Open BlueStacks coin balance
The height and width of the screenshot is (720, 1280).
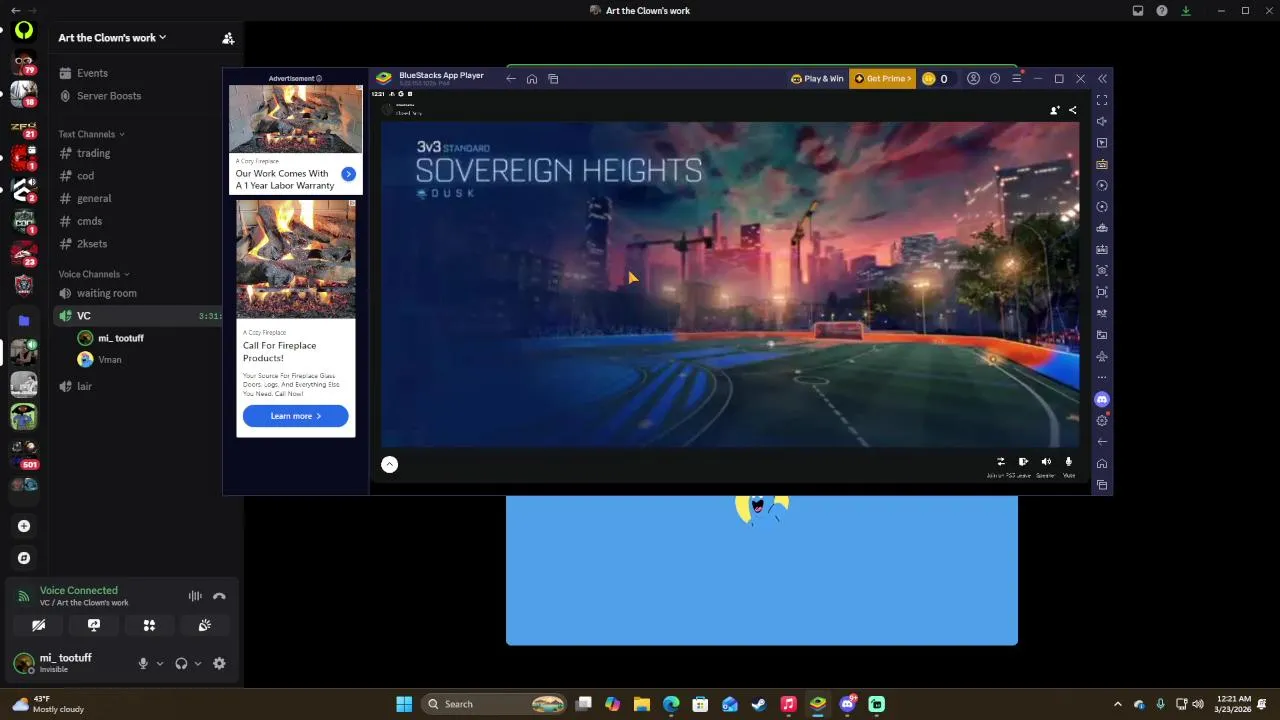935,79
